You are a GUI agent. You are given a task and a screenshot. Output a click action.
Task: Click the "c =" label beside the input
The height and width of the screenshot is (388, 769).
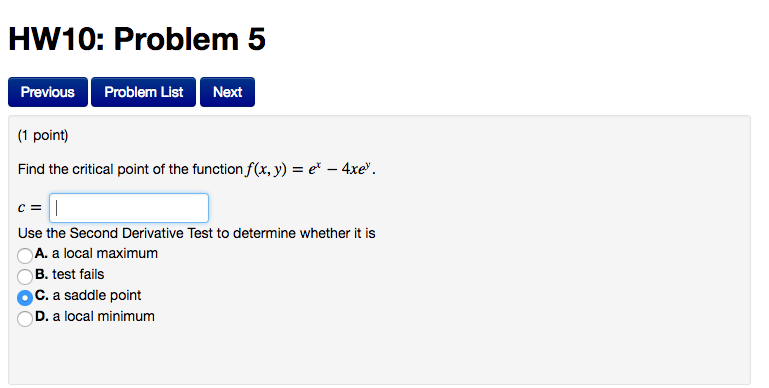point(29,208)
